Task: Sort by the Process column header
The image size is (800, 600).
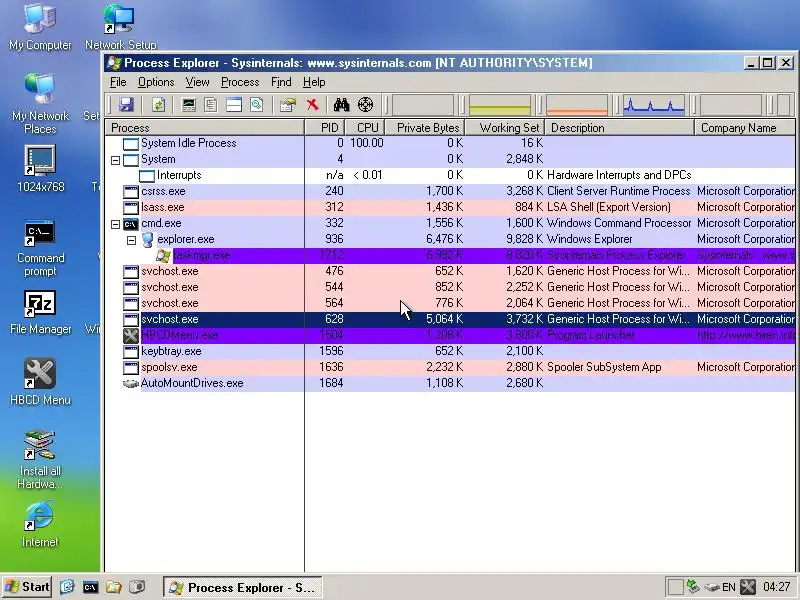Action: (x=205, y=128)
